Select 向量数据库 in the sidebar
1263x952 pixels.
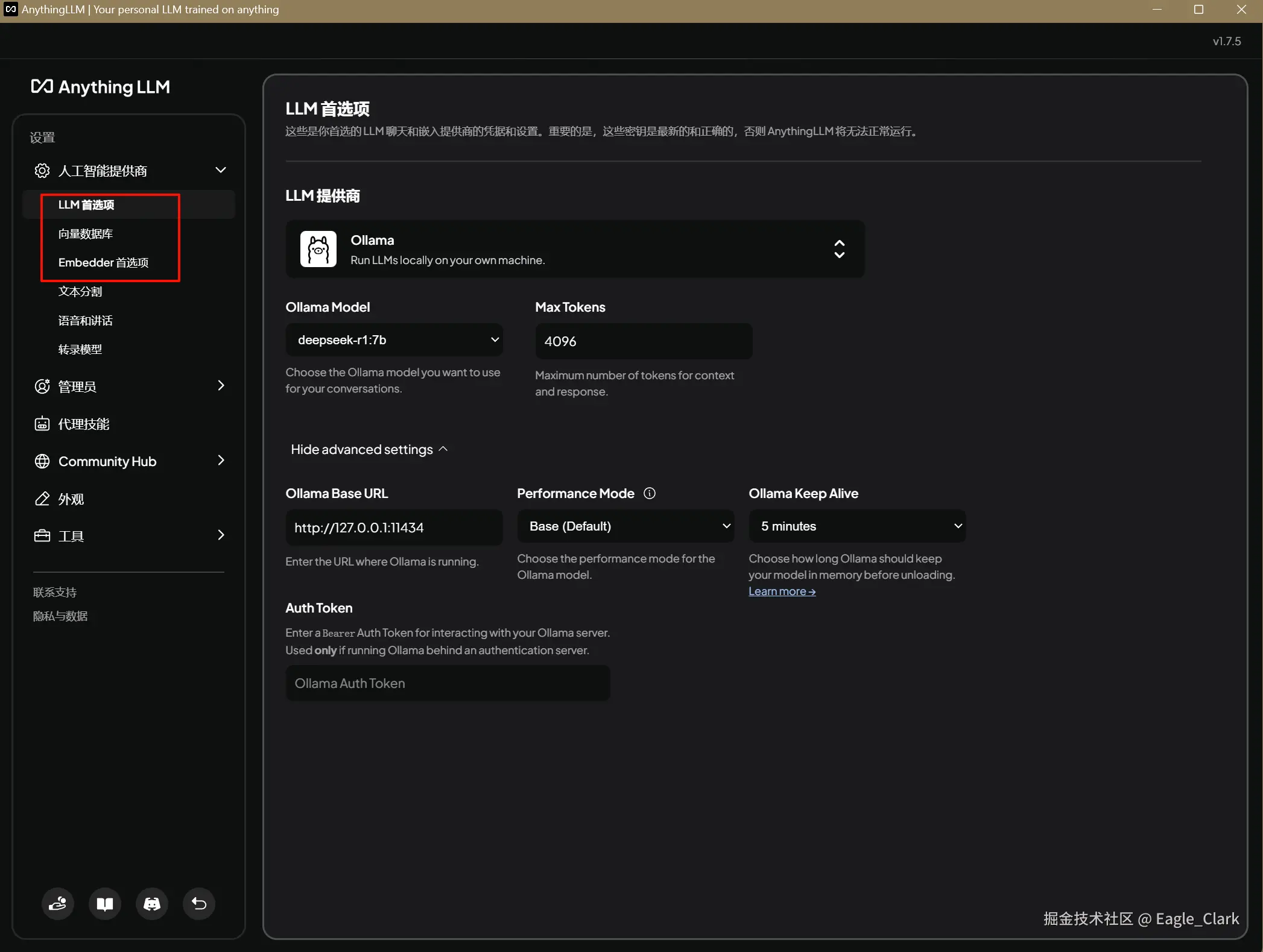pyautogui.click(x=86, y=234)
